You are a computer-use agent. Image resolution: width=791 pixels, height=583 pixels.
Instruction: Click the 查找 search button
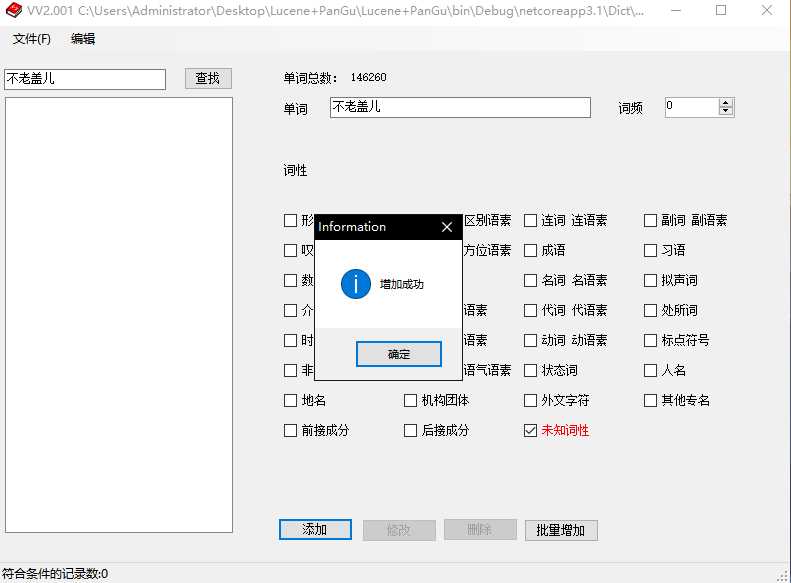pyautogui.click(x=208, y=79)
